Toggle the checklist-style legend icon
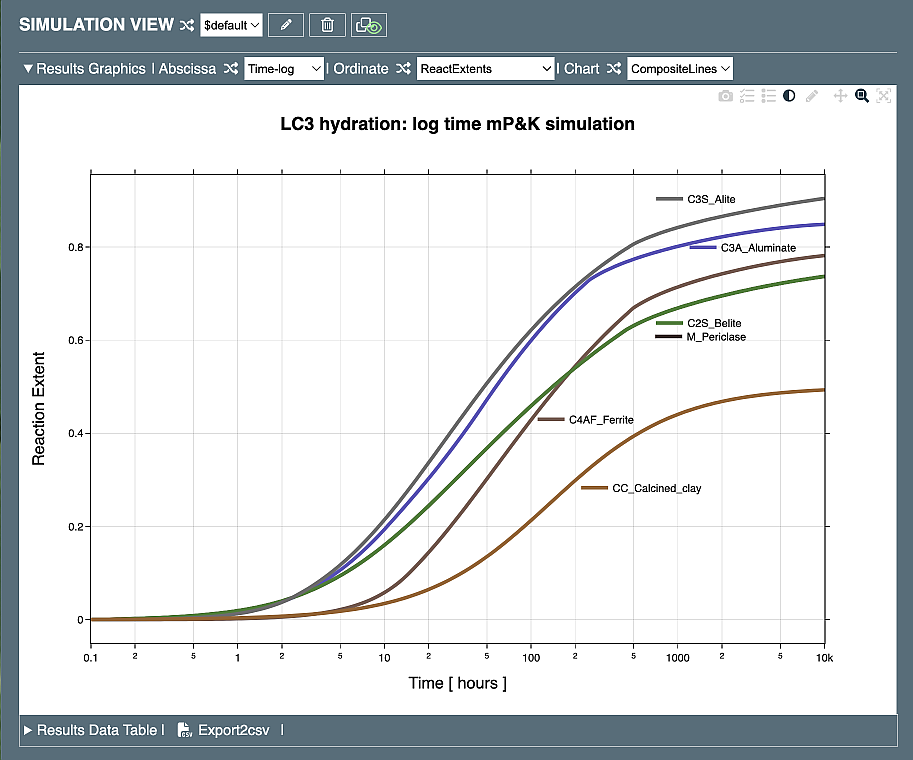This screenshot has width=913, height=760. tap(747, 96)
